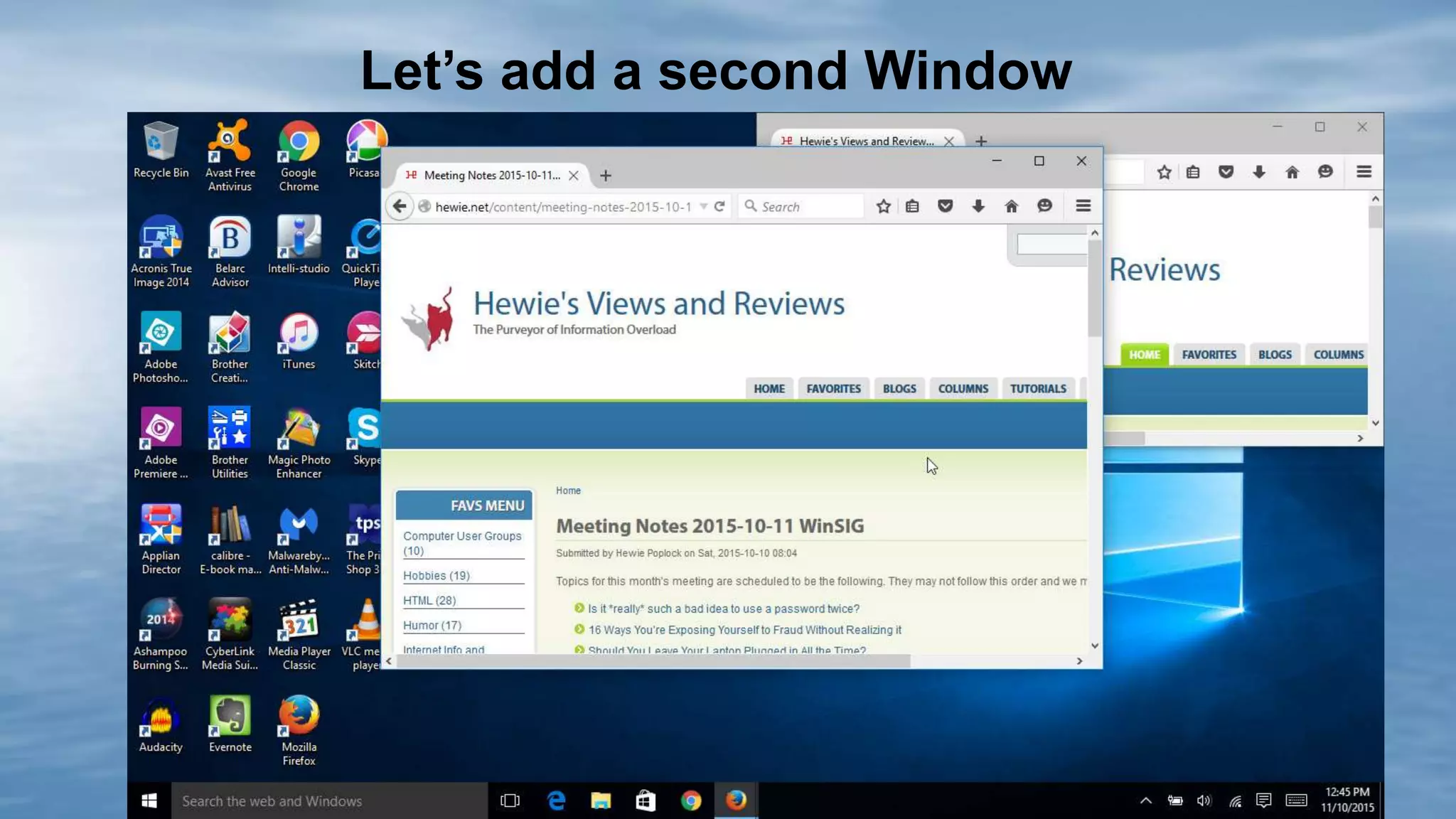1456x819 pixels.
Task: Open Mozilla Firefox desktop shortcut
Action: point(299,730)
